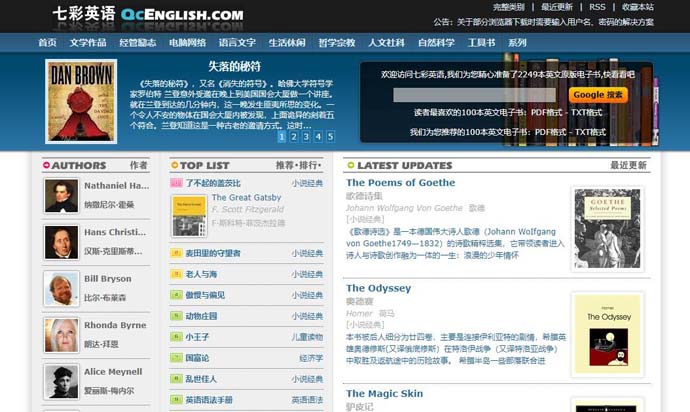Viewport: 690px width, 412px height.
Task: Click the pink Authors section bullet icon
Action: point(46,165)
